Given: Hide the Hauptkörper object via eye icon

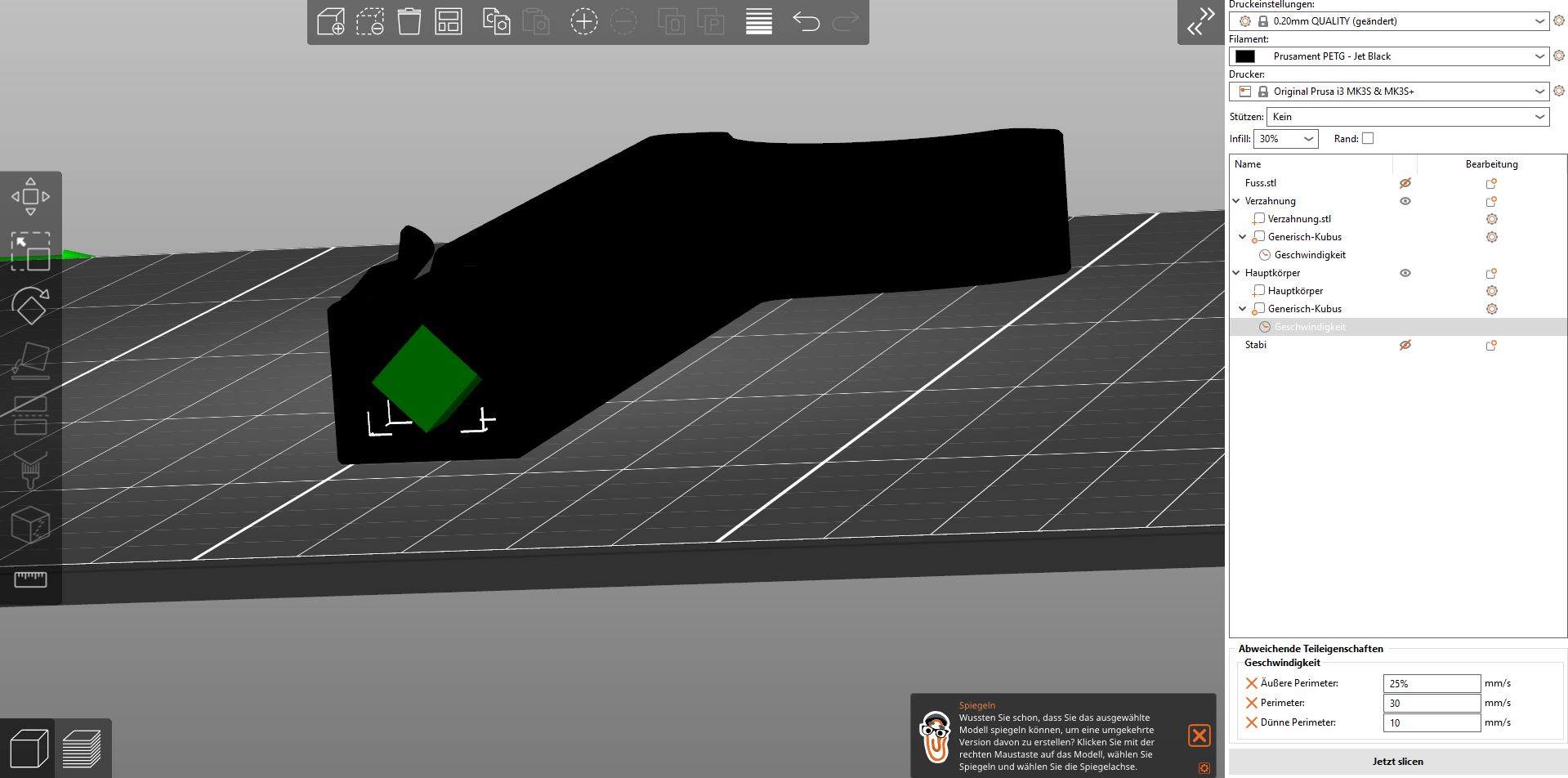Looking at the screenshot, I should pos(1405,273).
